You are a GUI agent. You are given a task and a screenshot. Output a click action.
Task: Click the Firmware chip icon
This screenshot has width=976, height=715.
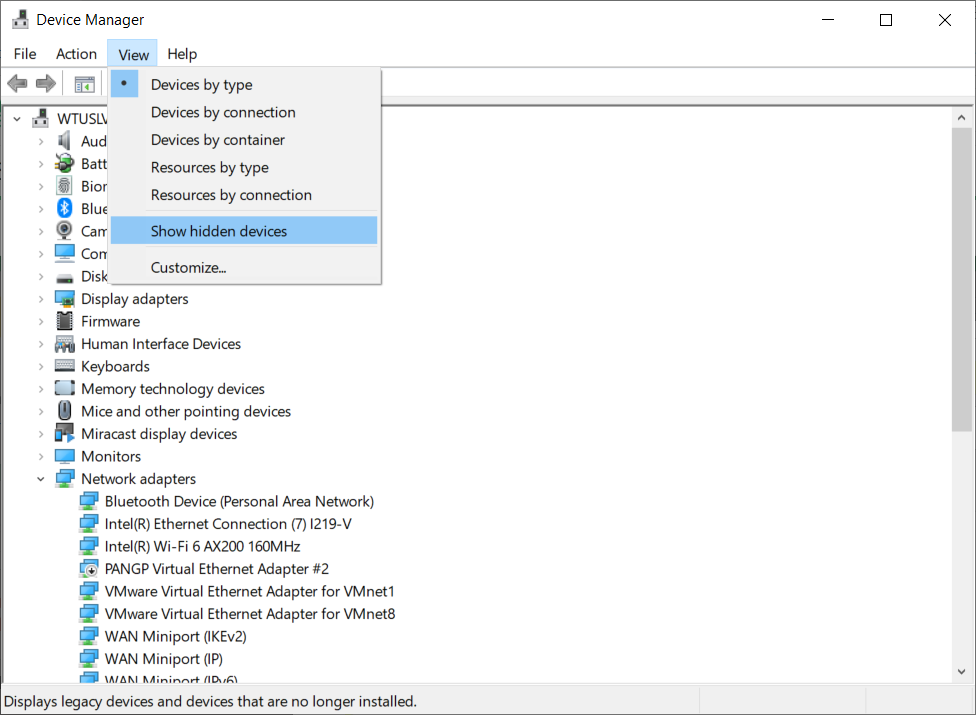pos(65,321)
